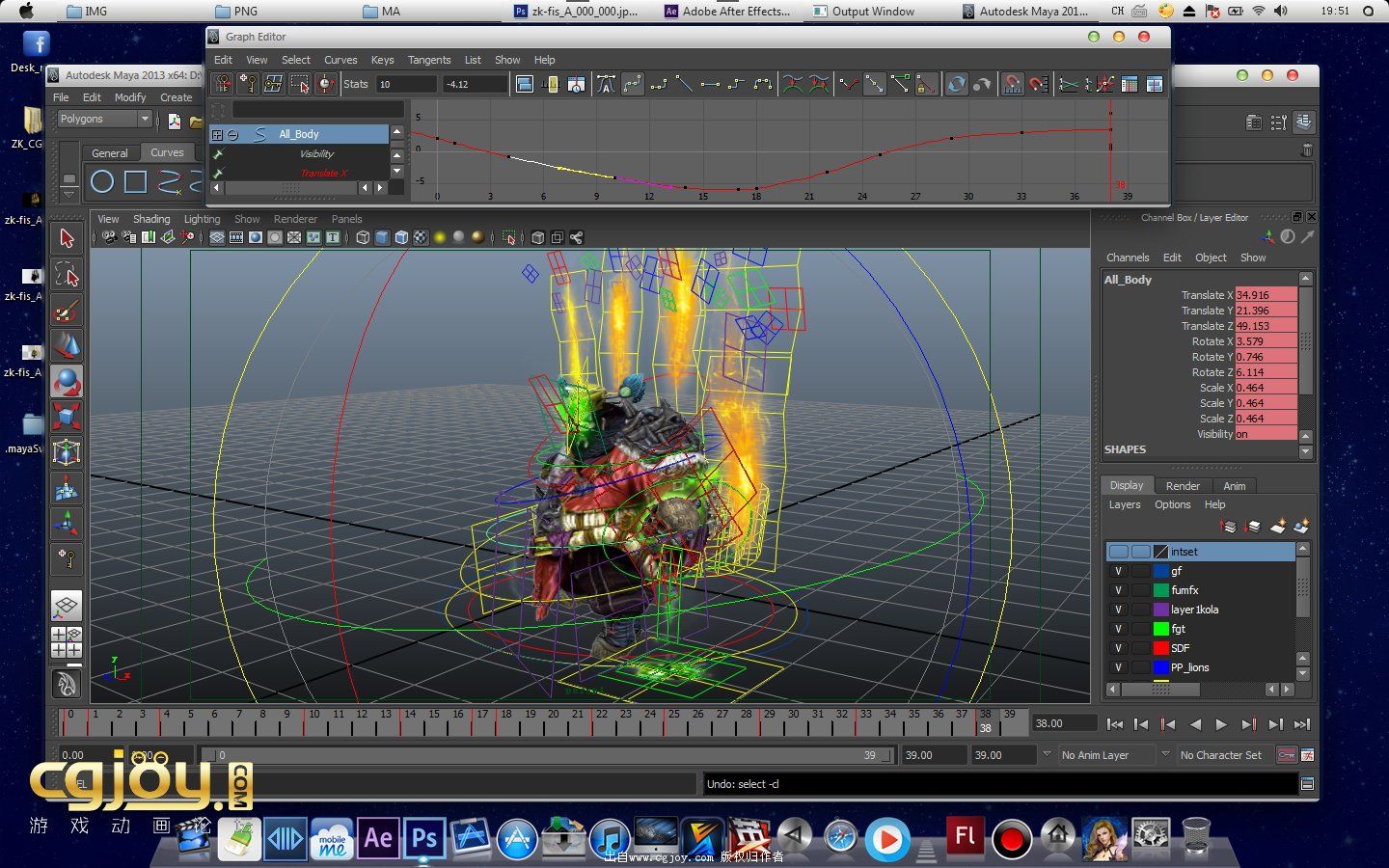Open the viewport Shading menu
1389x868 pixels.
coord(151,219)
